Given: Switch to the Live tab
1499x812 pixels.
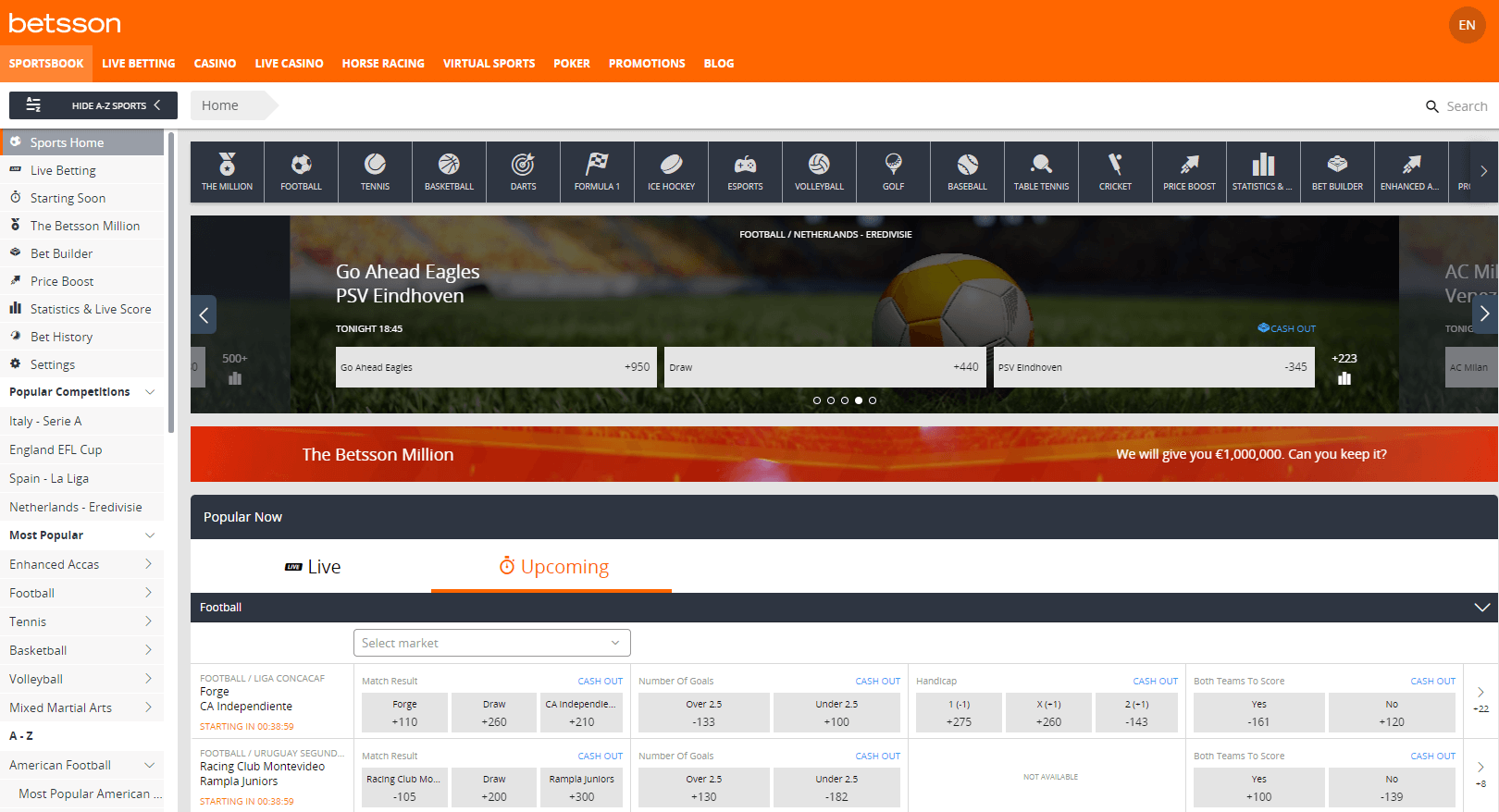Looking at the screenshot, I should tap(313, 567).
